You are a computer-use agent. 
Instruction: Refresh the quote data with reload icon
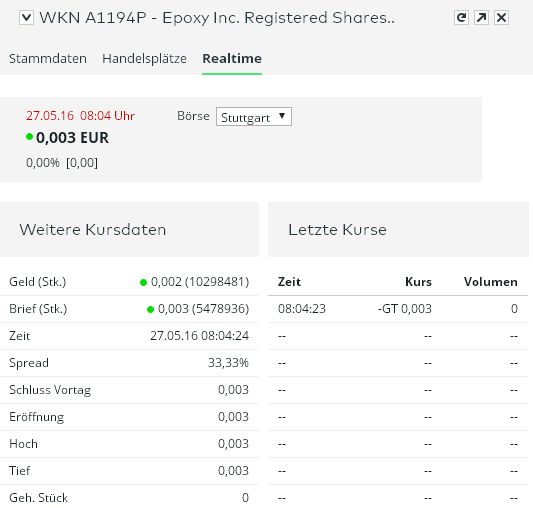click(461, 18)
